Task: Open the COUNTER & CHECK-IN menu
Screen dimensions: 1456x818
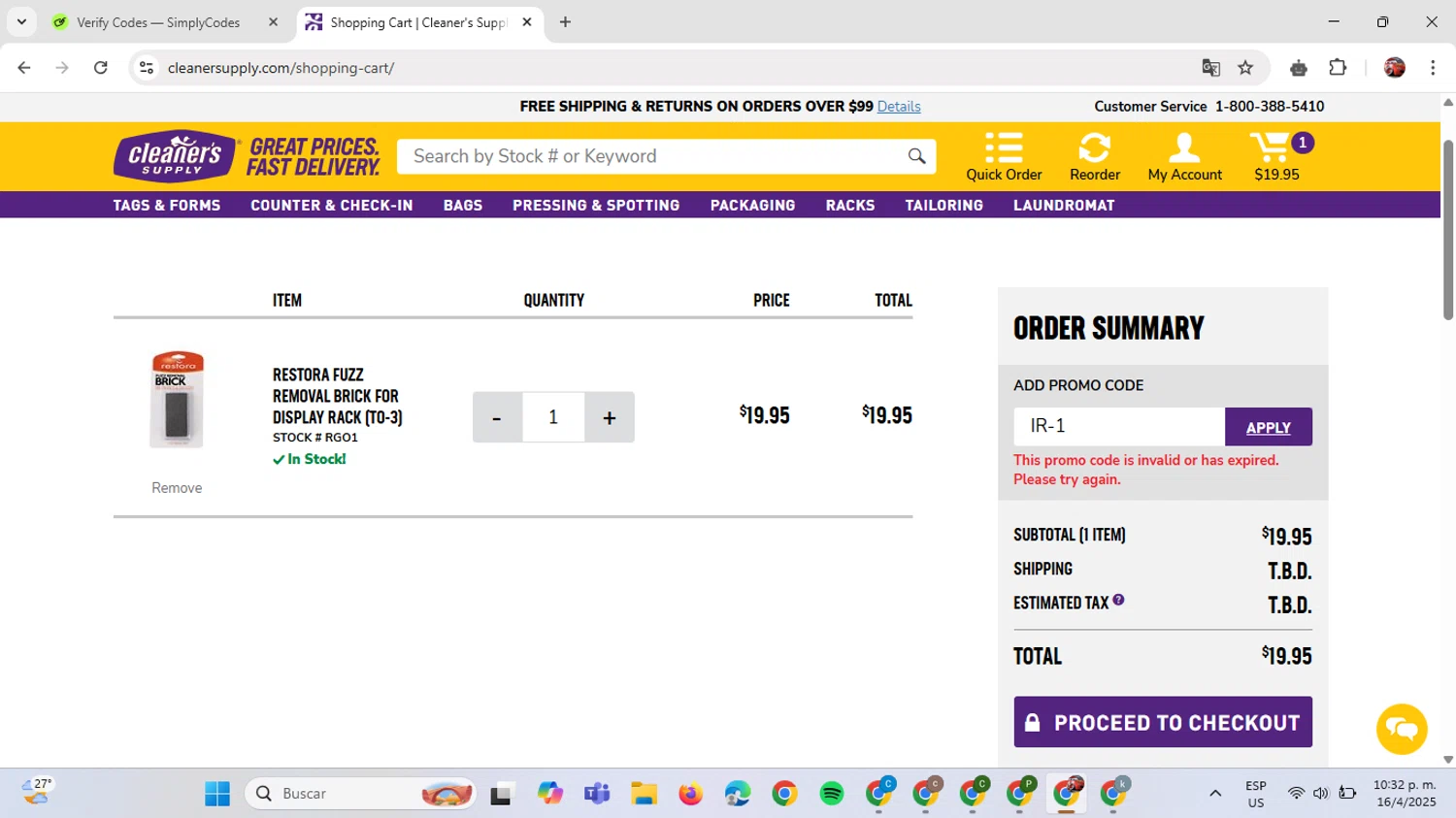Action: (x=332, y=205)
